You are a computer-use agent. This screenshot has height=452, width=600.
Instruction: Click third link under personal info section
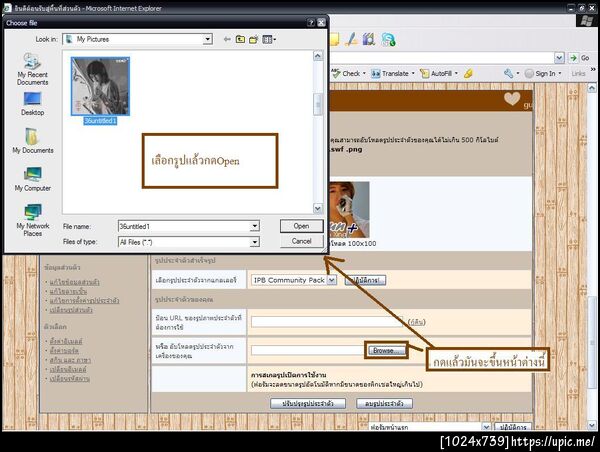pyautogui.click(x=85, y=300)
